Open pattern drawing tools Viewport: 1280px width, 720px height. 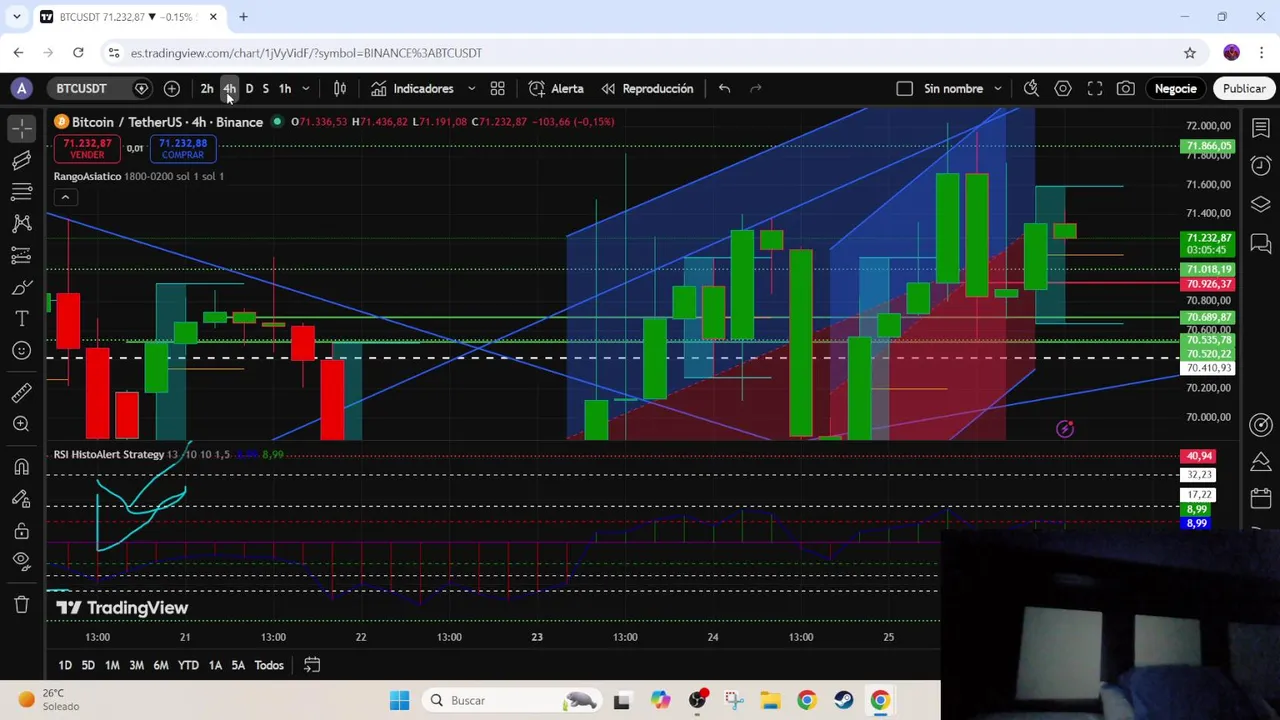coord(21,223)
